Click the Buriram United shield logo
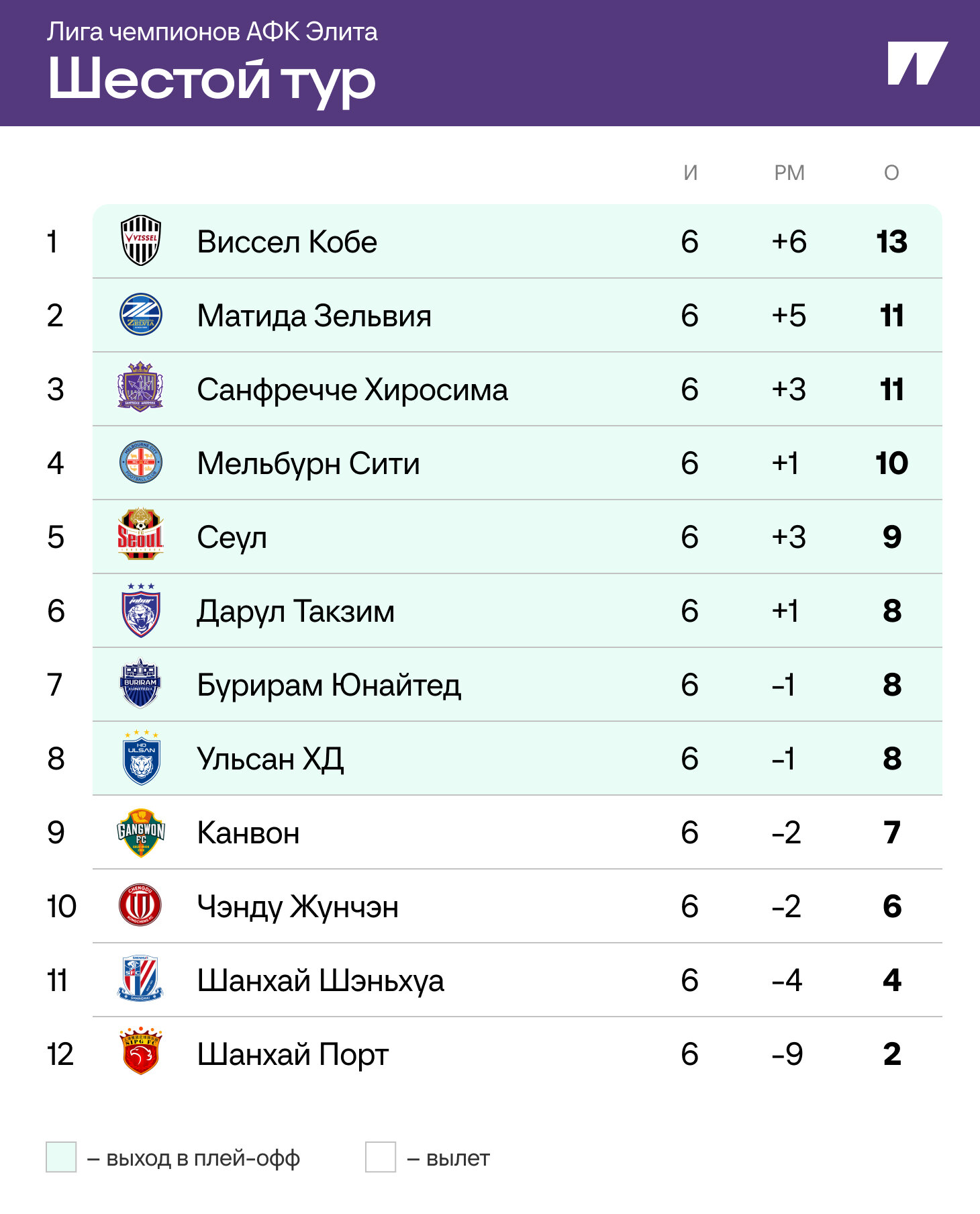The height and width of the screenshot is (1214, 980). click(141, 684)
